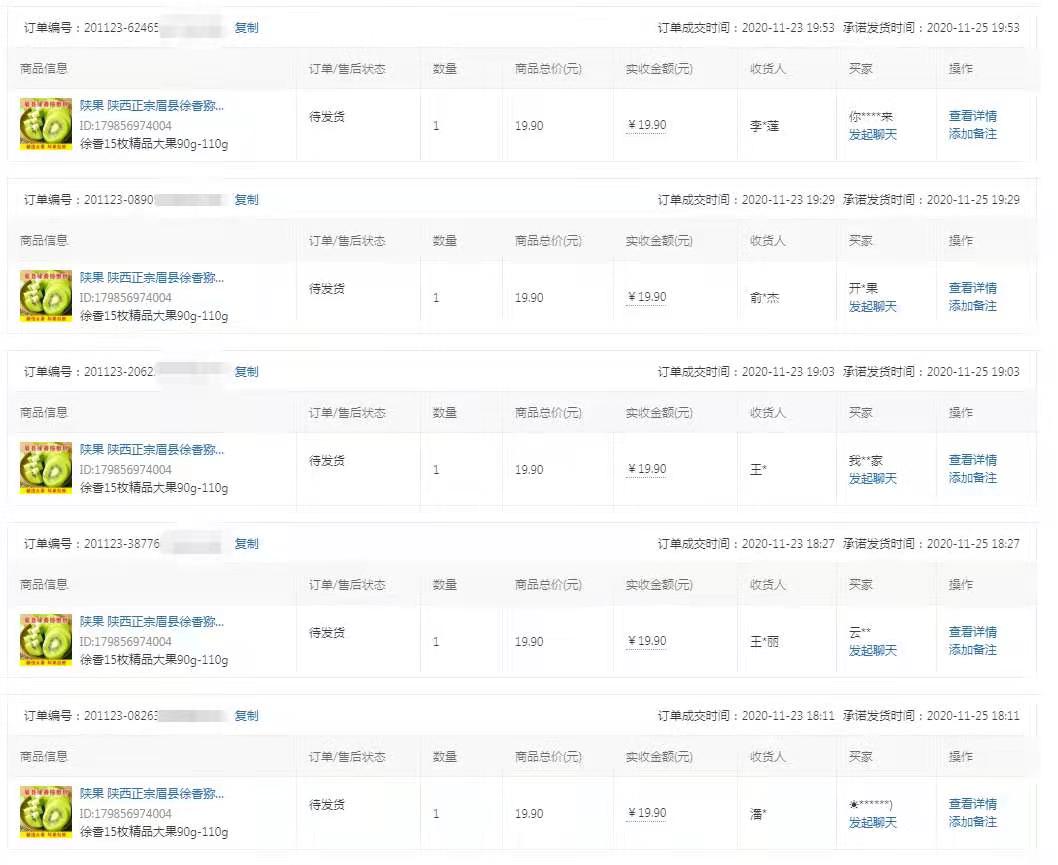Copy order number starting with 201123-08263
Image resolution: width=1058 pixels, height=865 pixels.
(x=246, y=716)
